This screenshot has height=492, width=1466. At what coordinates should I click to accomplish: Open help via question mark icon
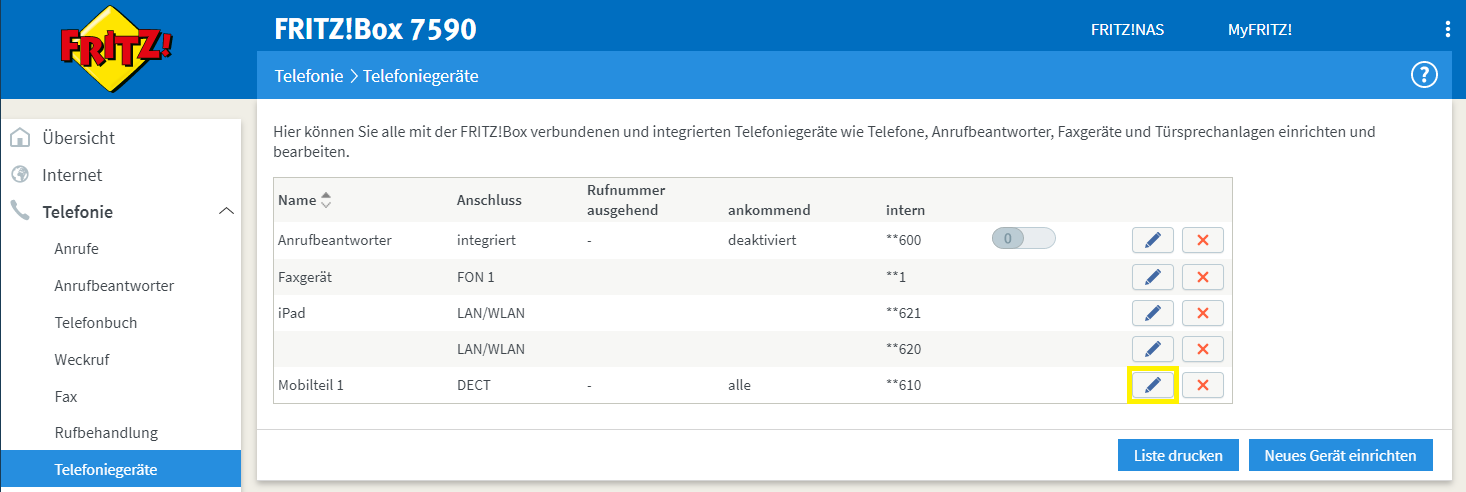click(1423, 75)
